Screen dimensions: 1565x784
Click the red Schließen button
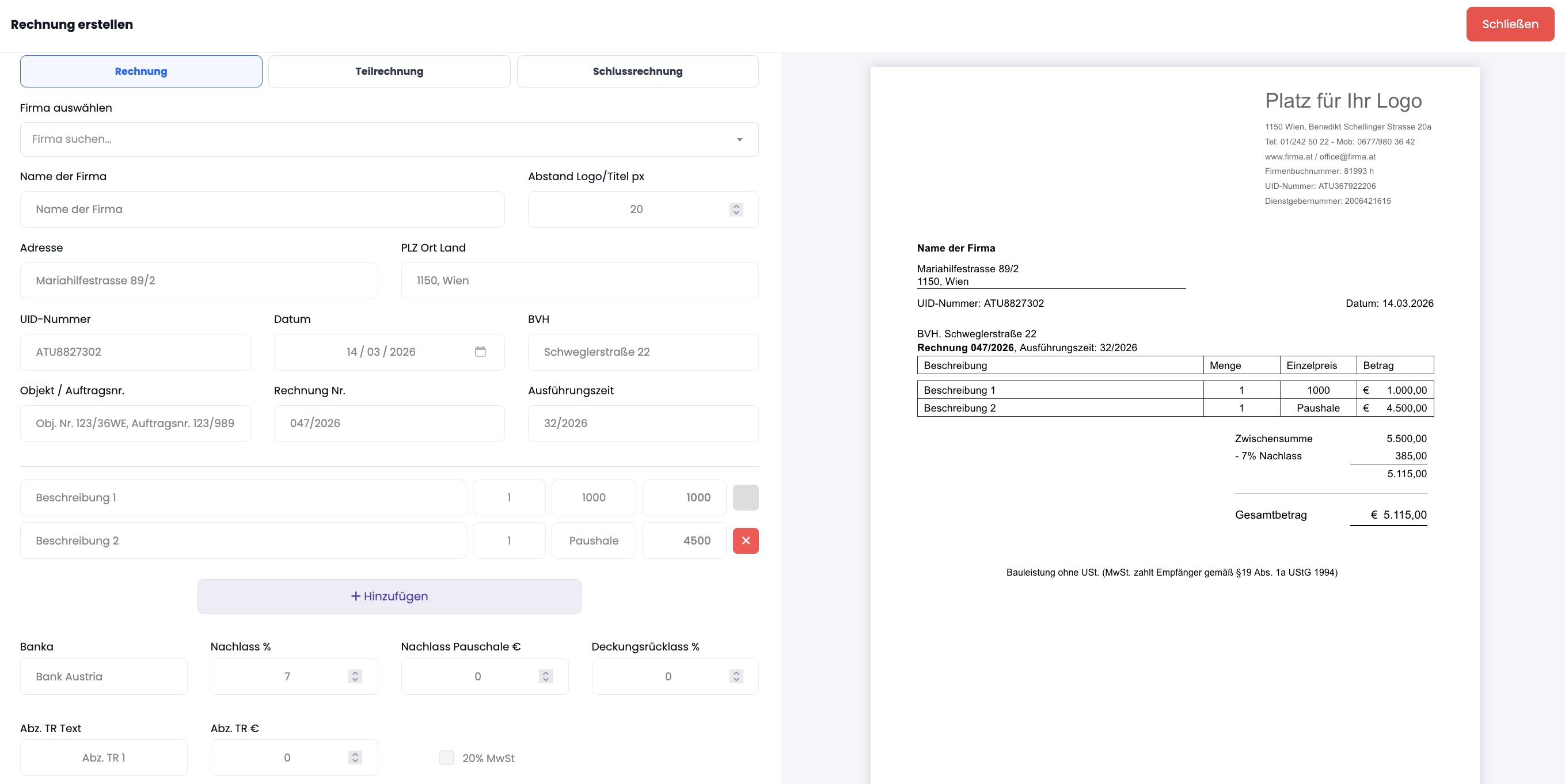coord(1510,24)
